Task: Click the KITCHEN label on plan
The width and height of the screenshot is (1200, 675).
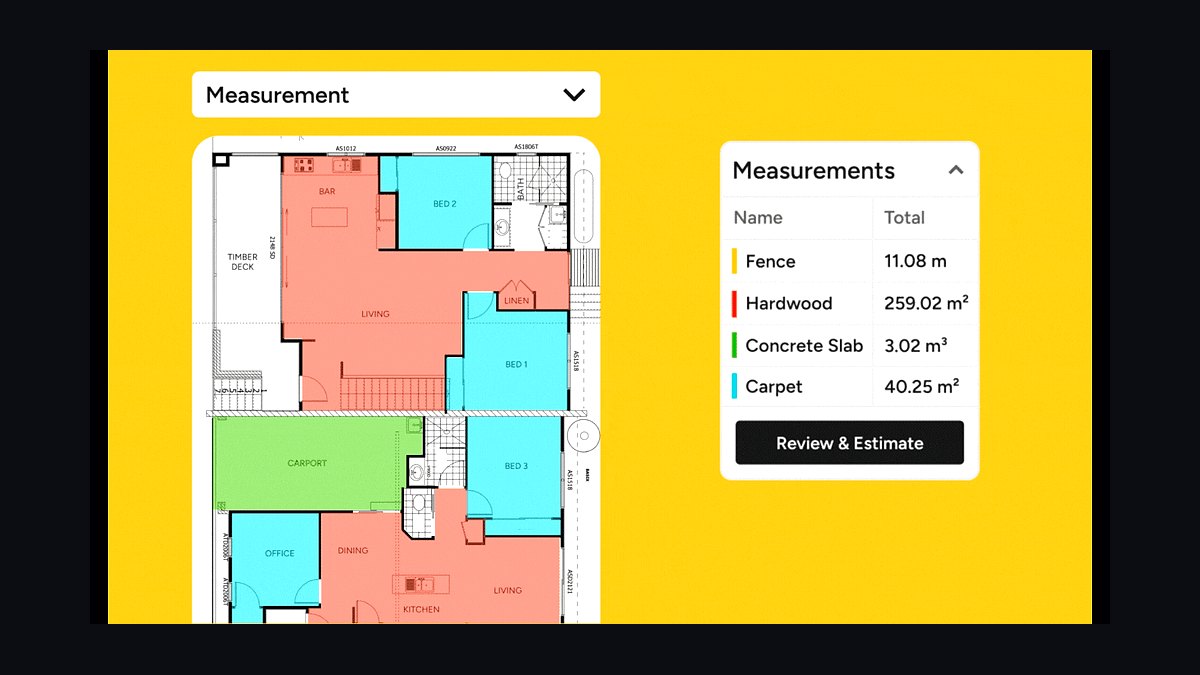Action: click(x=421, y=609)
